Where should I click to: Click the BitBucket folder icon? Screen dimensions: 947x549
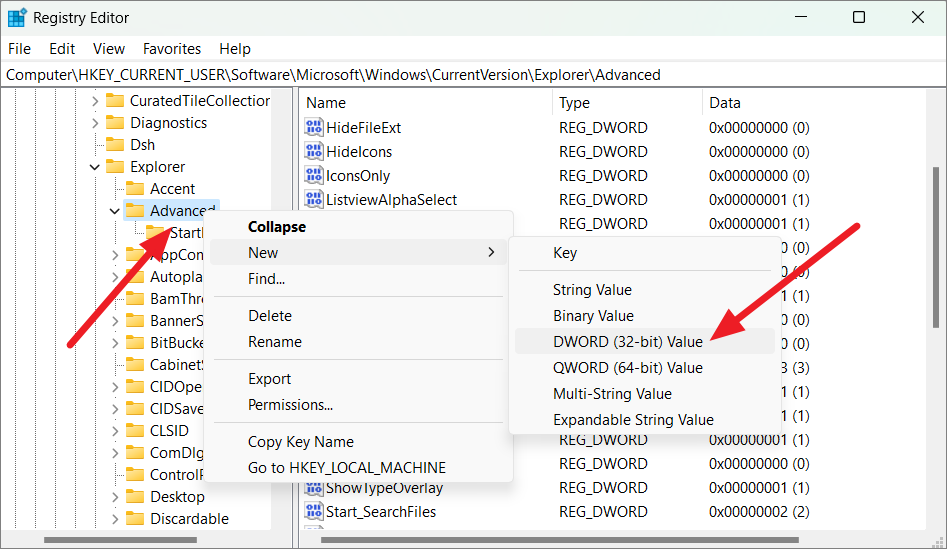click(135, 342)
